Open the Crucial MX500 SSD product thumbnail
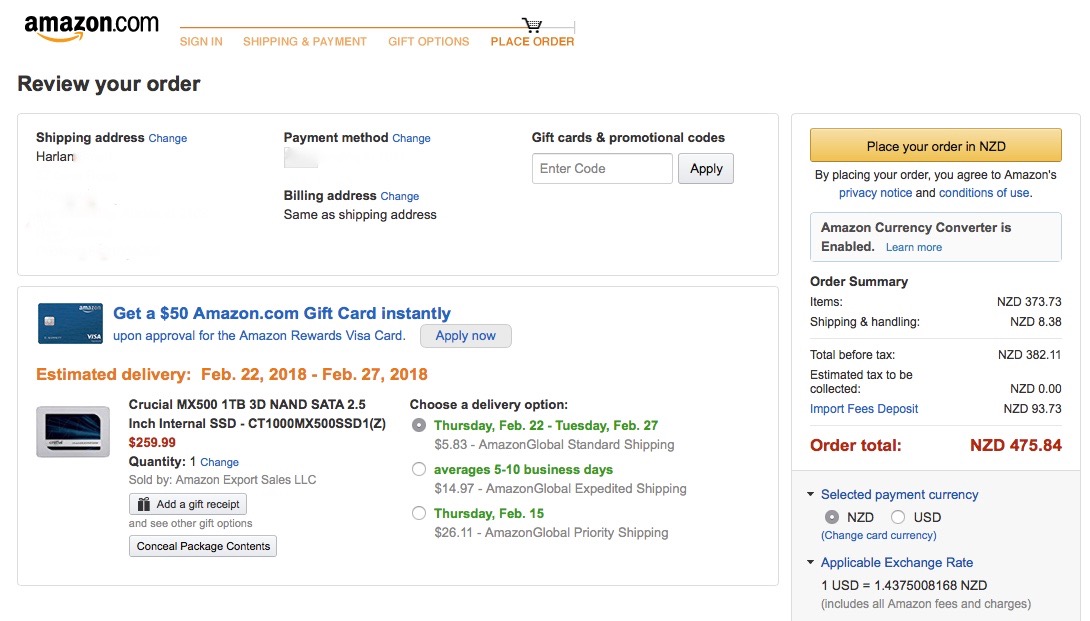 (x=73, y=431)
